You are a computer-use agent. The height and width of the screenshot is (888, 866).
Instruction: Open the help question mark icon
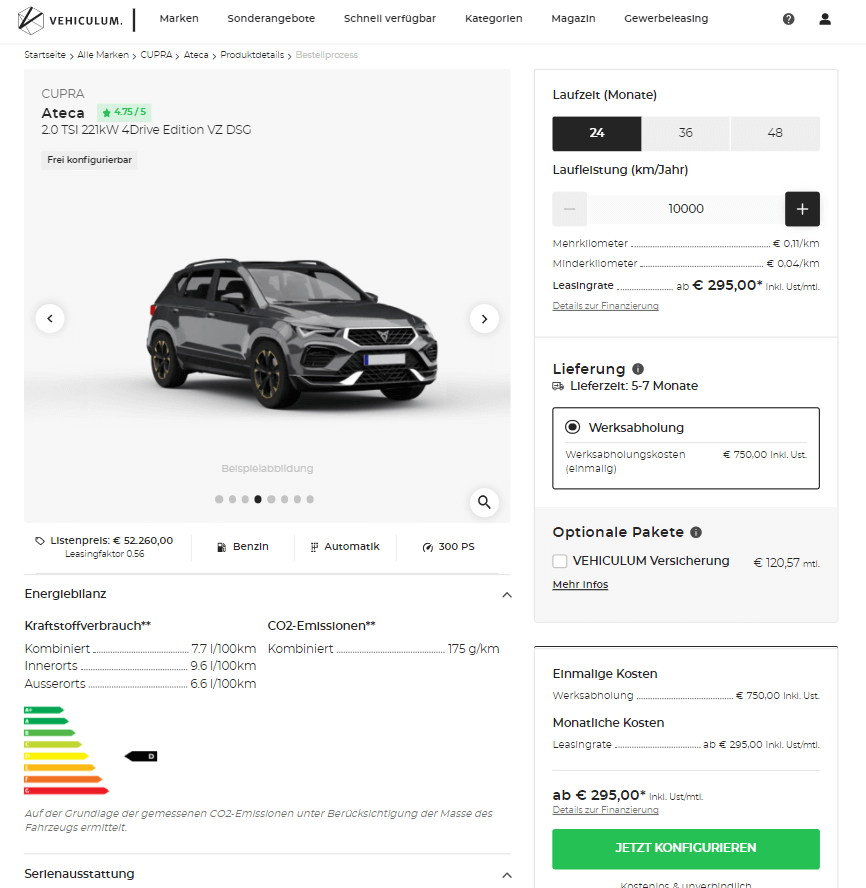[x=788, y=19]
